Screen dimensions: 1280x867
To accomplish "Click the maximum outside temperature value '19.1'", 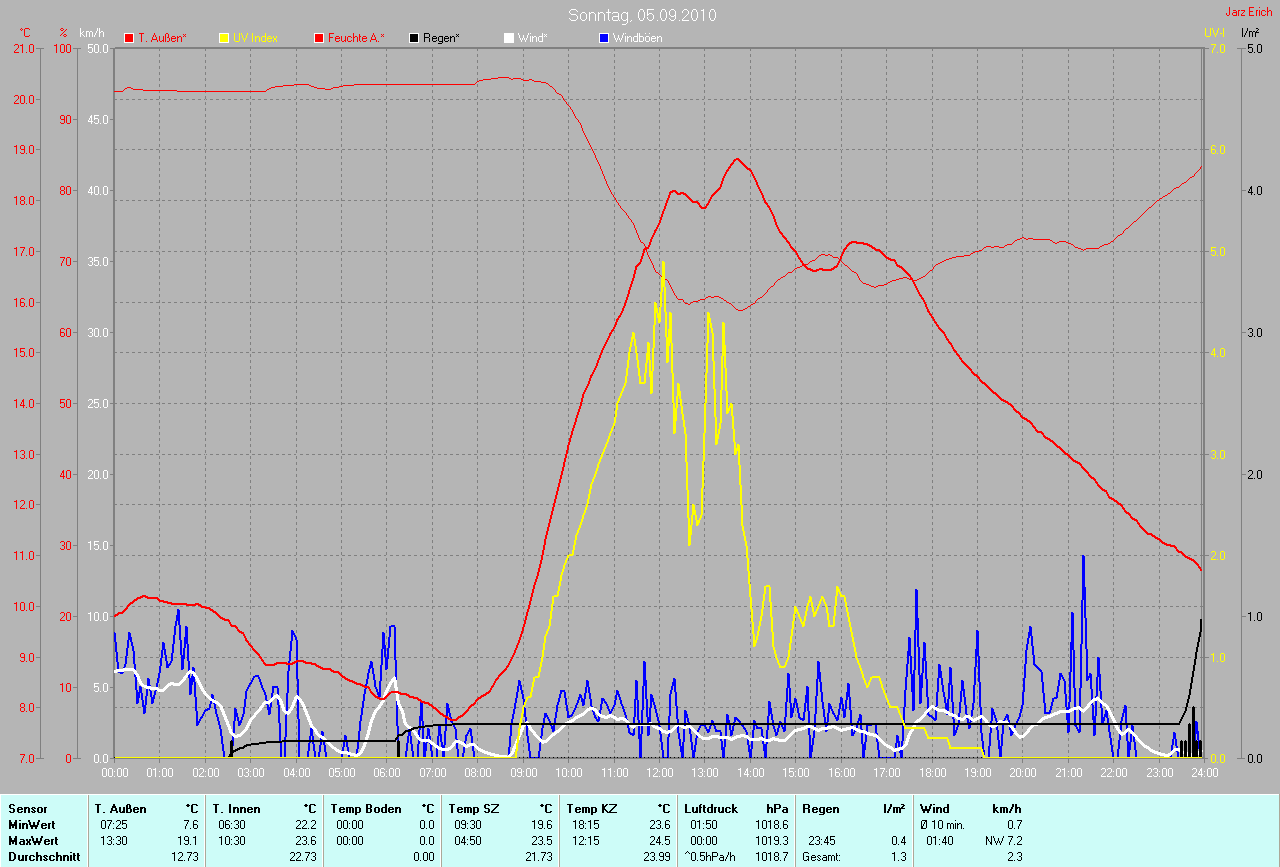I will pyautogui.click(x=188, y=841).
